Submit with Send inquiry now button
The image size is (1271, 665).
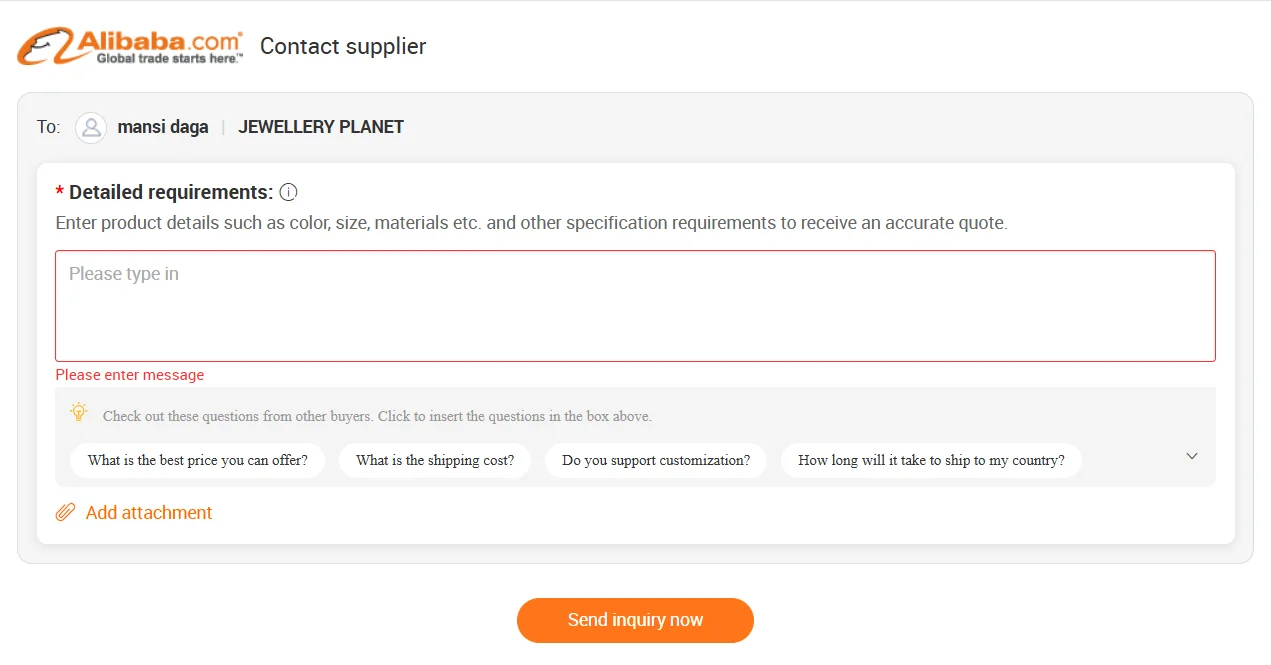(635, 620)
